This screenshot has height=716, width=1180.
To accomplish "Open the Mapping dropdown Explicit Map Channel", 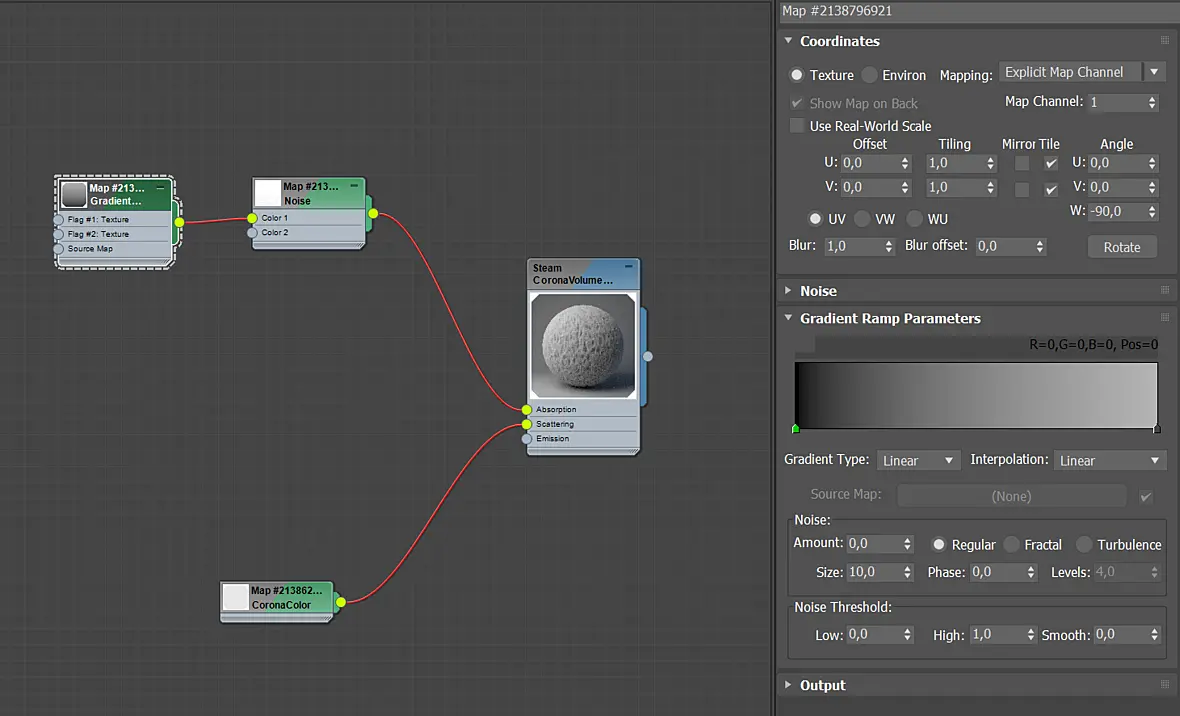I will point(1082,72).
